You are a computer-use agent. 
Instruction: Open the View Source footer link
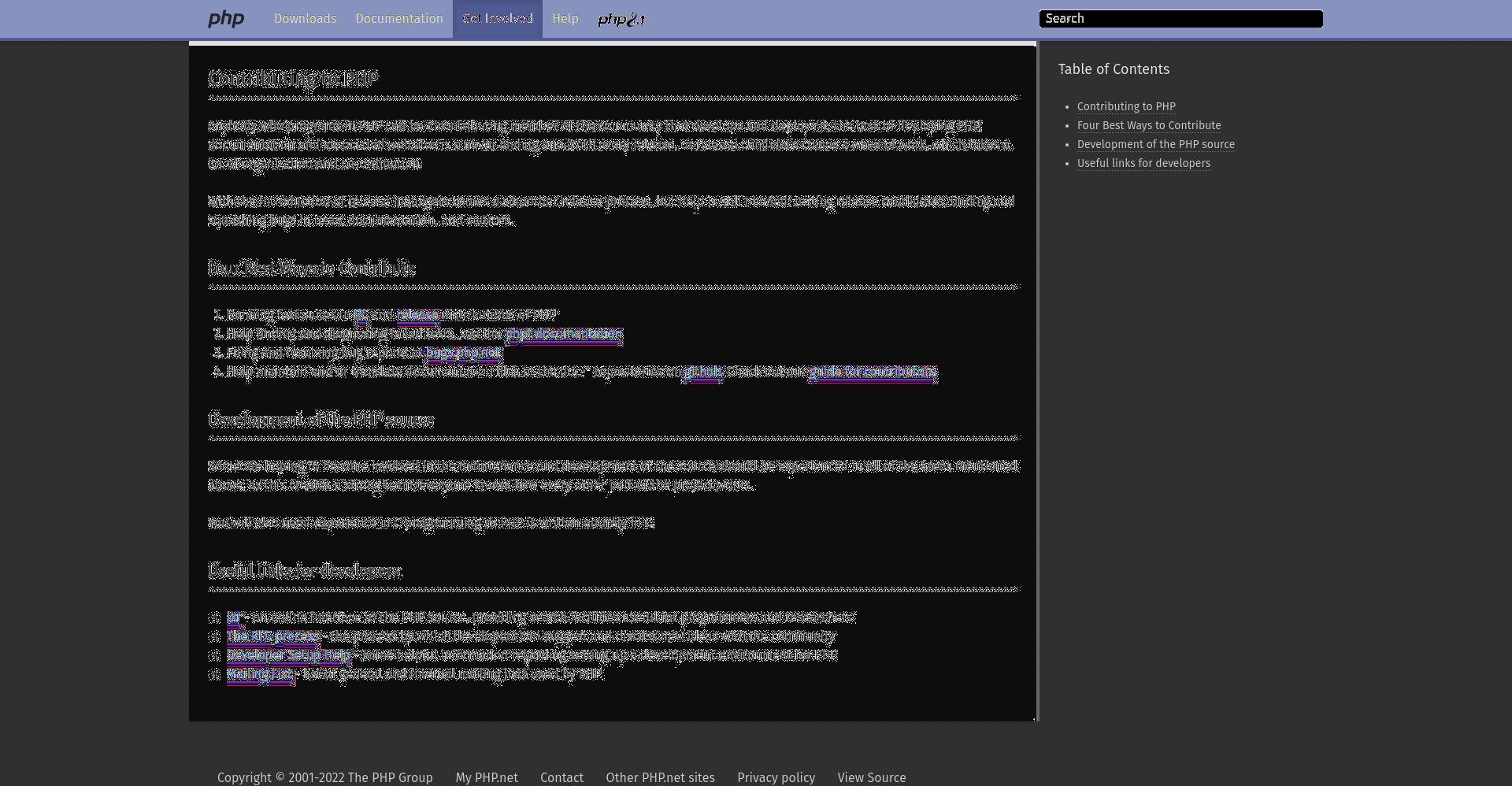click(x=872, y=777)
